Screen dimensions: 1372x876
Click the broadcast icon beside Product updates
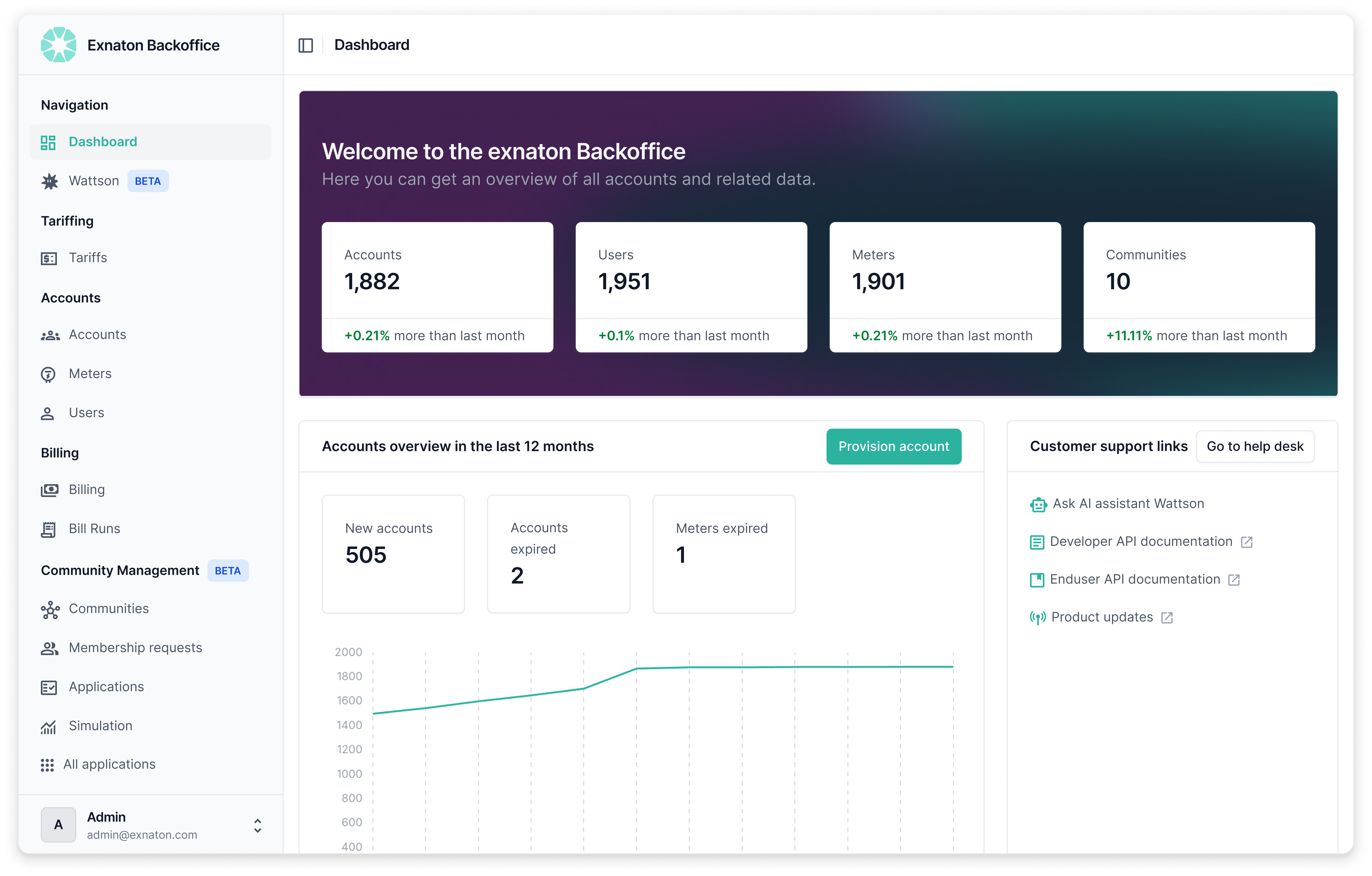pyautogui.click(x=1037, y=617)
